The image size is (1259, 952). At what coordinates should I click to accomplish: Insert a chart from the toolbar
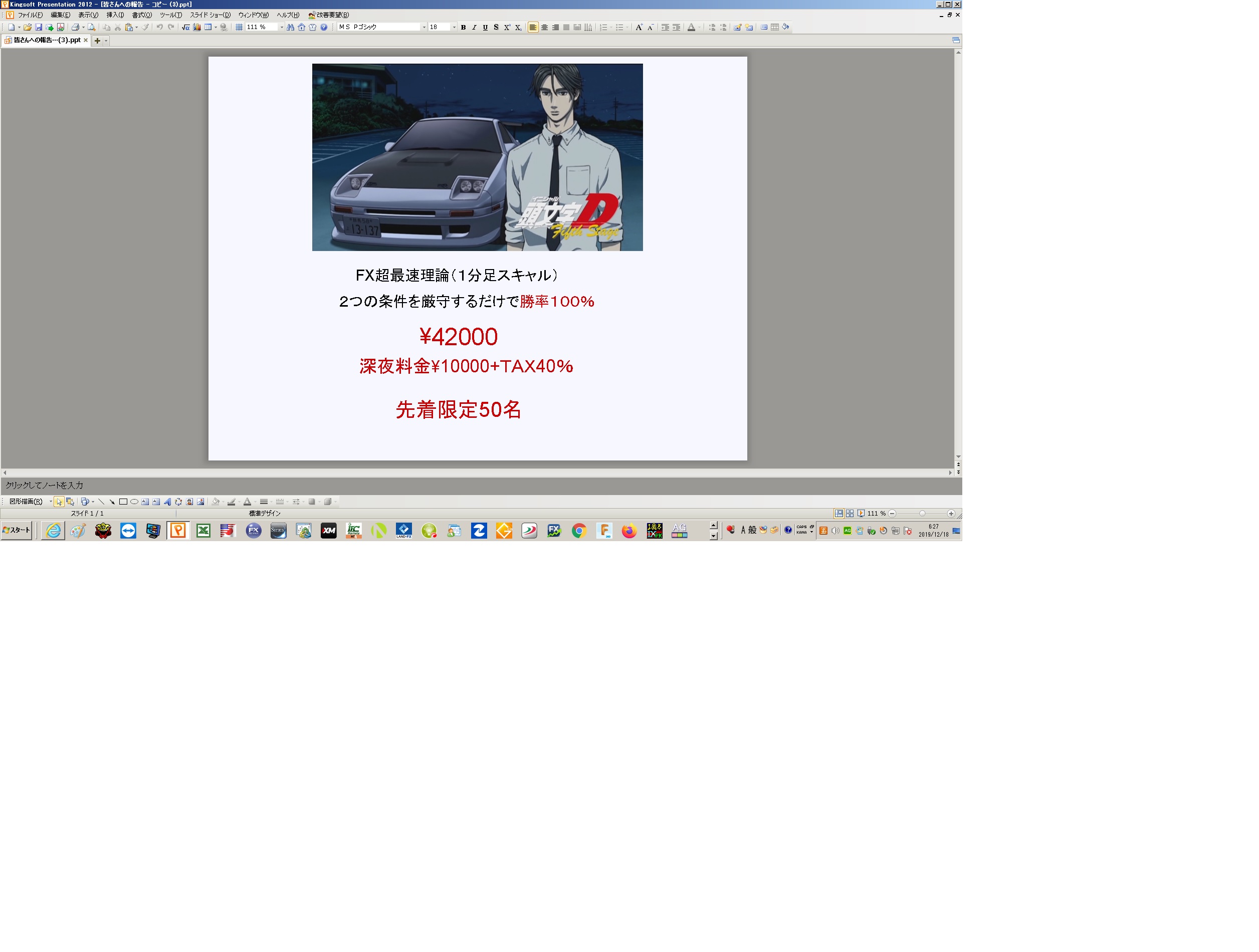[x=197, y=28]
